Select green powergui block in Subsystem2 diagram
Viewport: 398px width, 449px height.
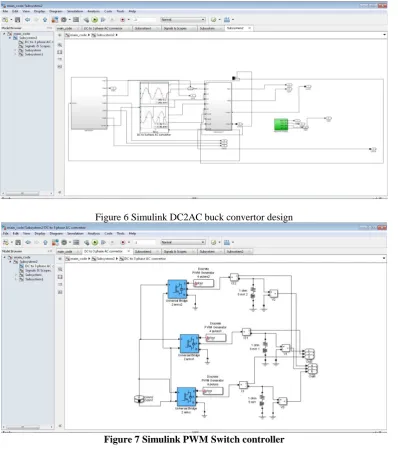point(281,125)
